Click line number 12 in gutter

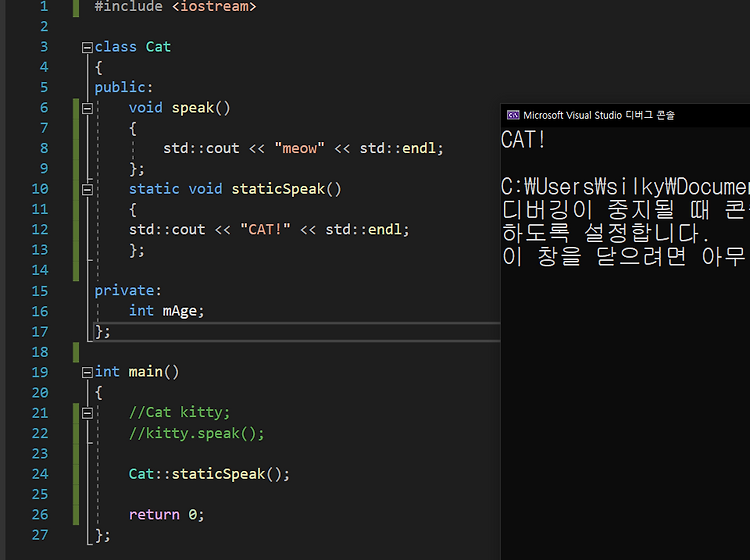pos(40,230)
